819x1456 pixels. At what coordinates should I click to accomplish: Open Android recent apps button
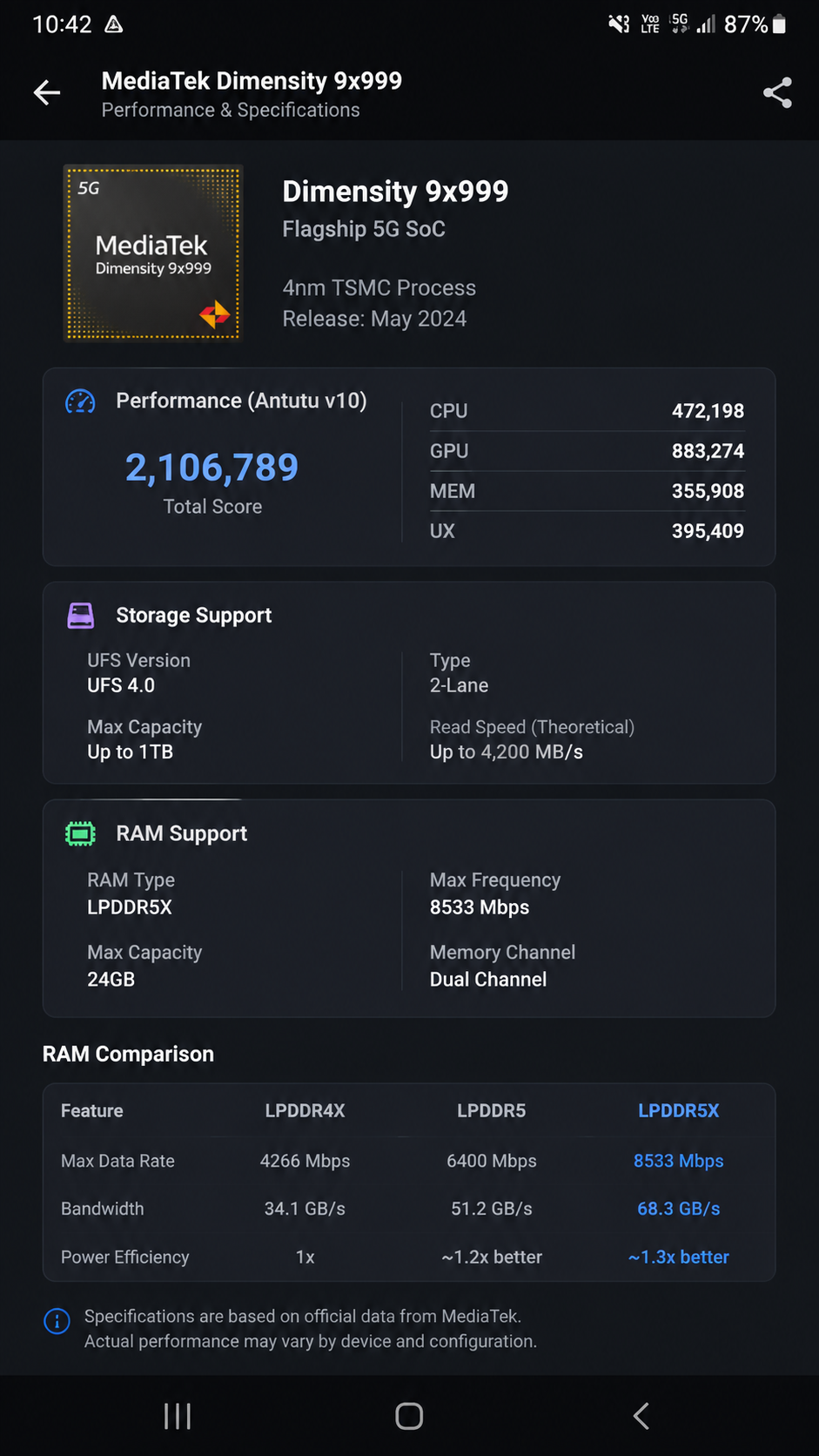pos(178,1416)
